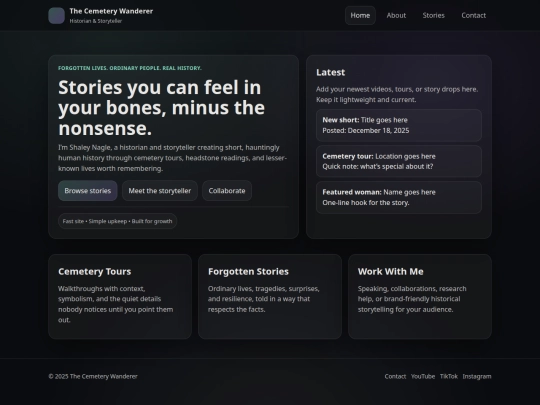Click the Fast site Simple upkeep pill

tap(117, 221)
